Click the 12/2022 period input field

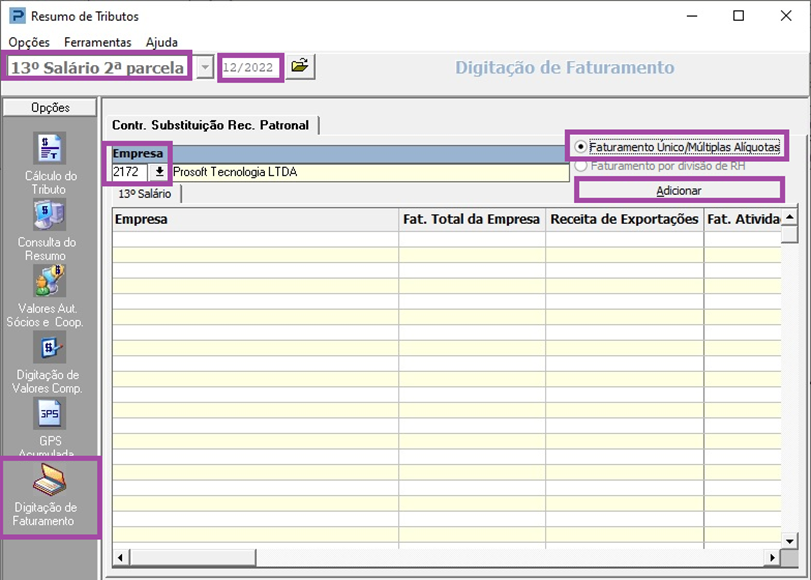coord(250,68)
